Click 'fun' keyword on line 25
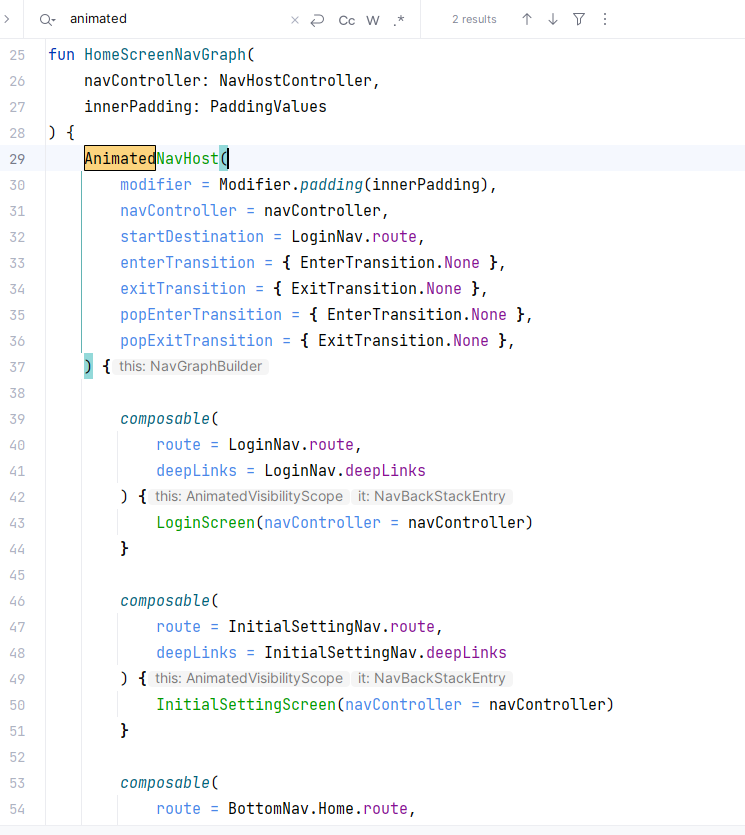Image resolution: width=745 pixels, height=835 pixels. click(62, 54)
